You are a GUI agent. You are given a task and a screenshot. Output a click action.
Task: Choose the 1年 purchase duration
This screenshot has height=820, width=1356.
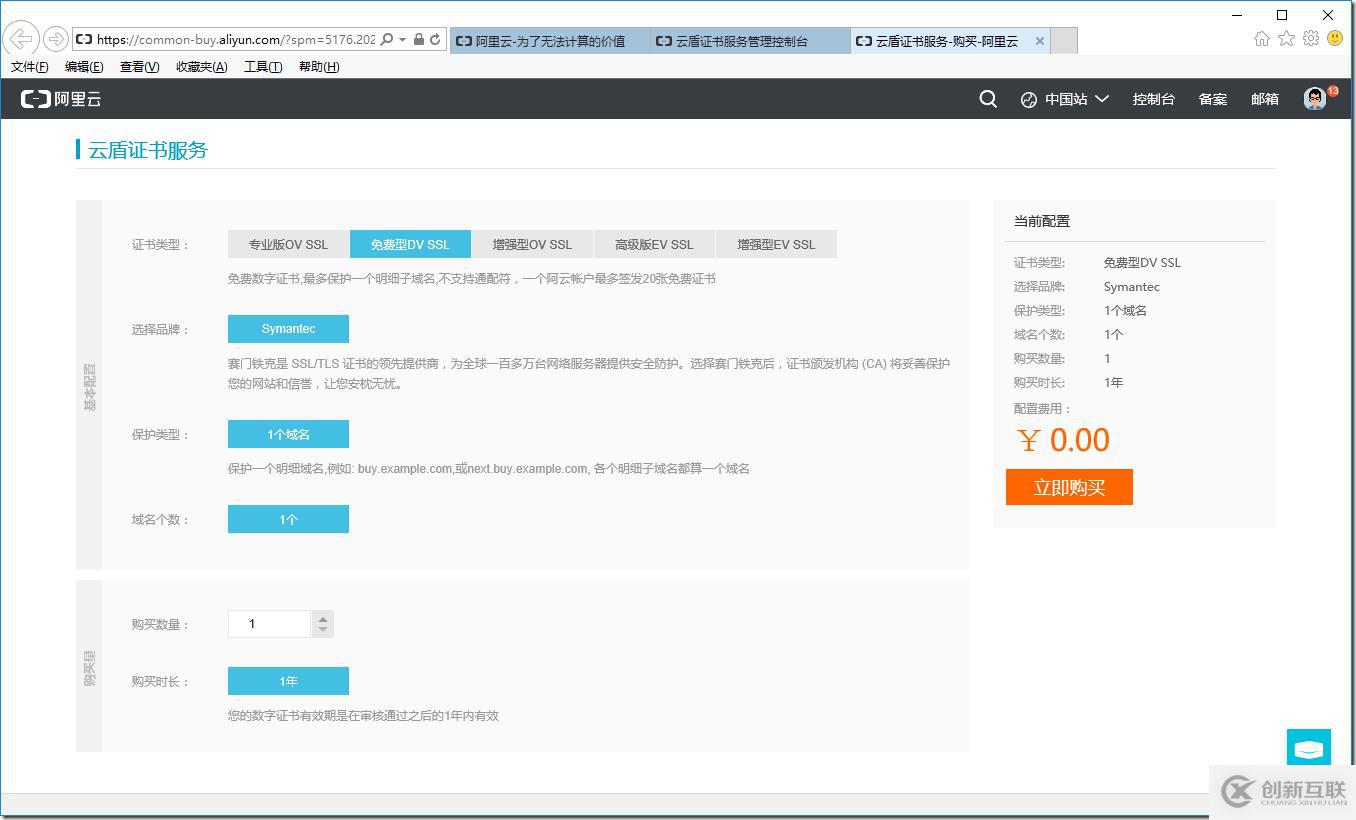click(x=288, y=681)
